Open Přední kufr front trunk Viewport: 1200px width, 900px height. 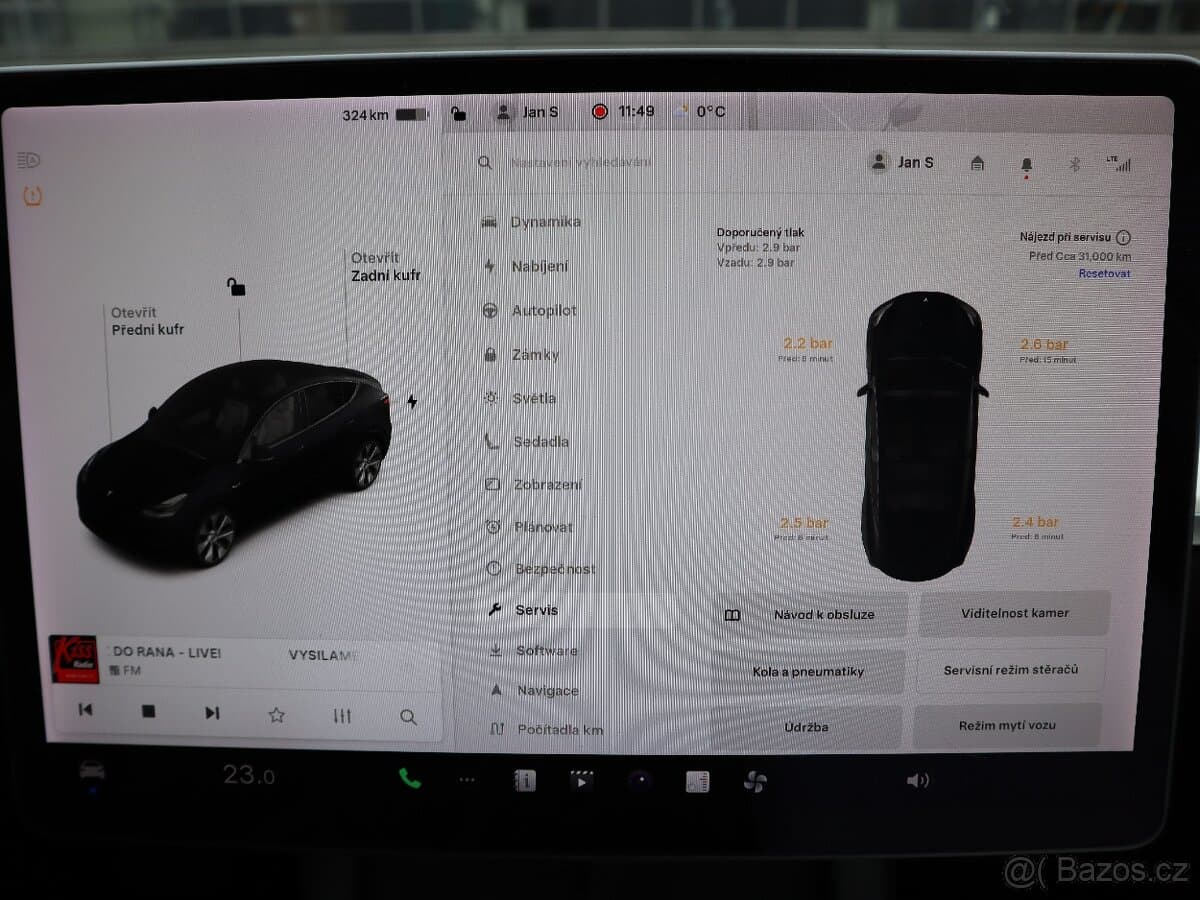[147, 321]
